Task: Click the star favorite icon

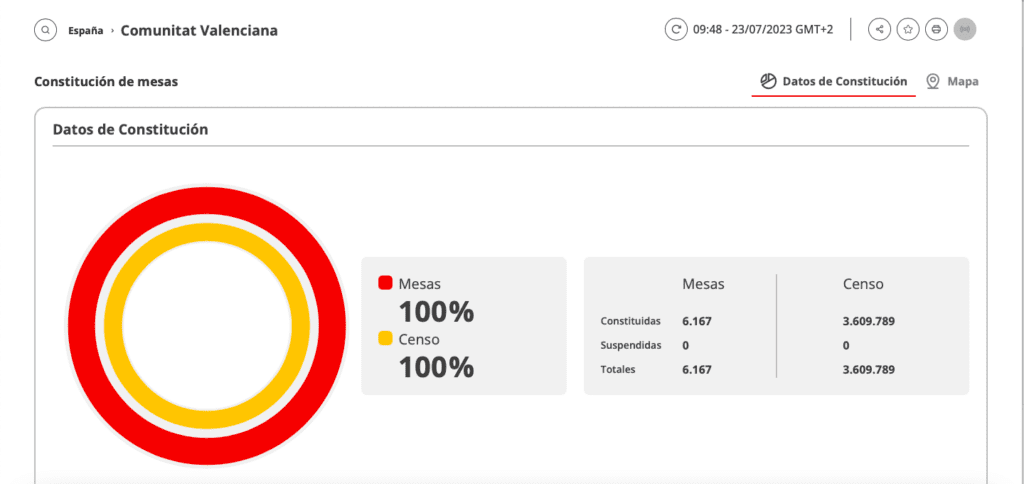Action: click(x=907, y=29)
